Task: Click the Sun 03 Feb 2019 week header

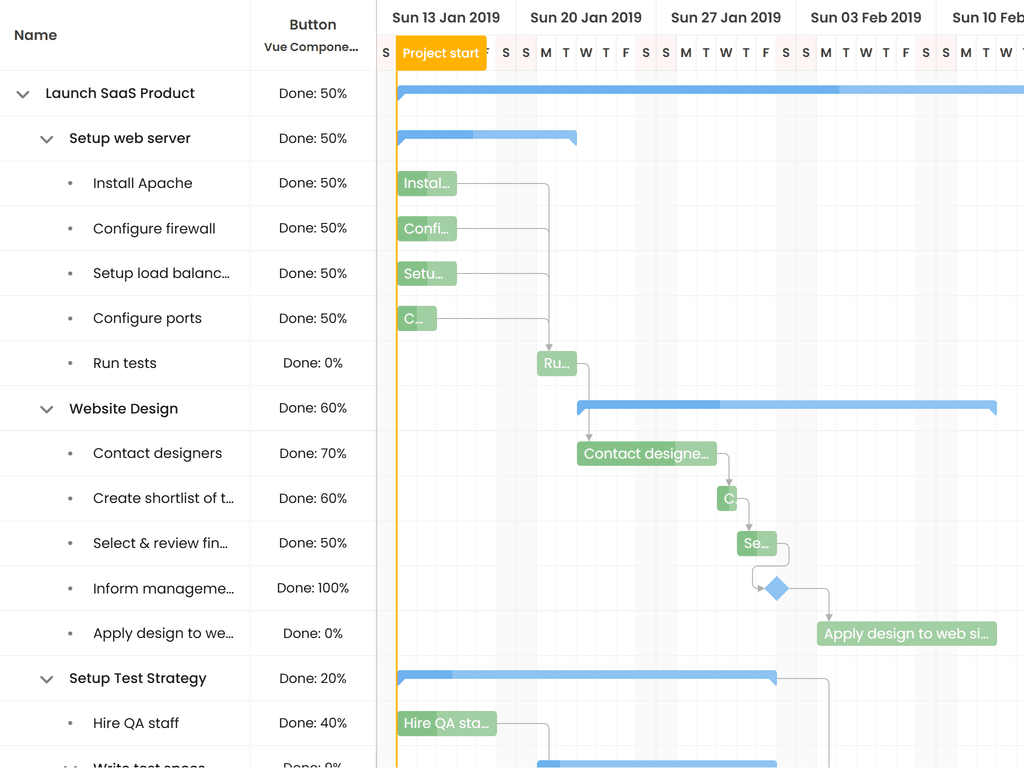Action: [x=866, y=18]
